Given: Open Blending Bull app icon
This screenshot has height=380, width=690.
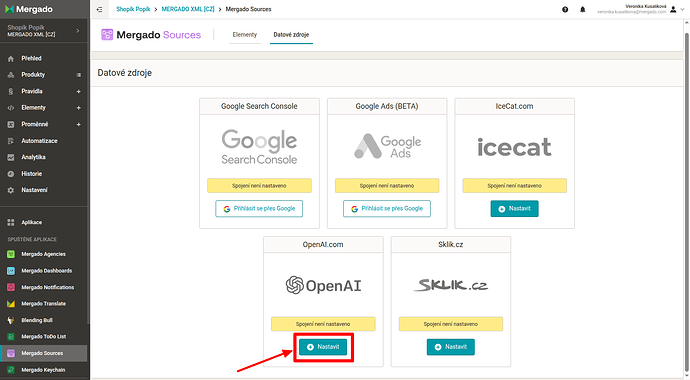Looking at the screenshot, I should [11, 320].
